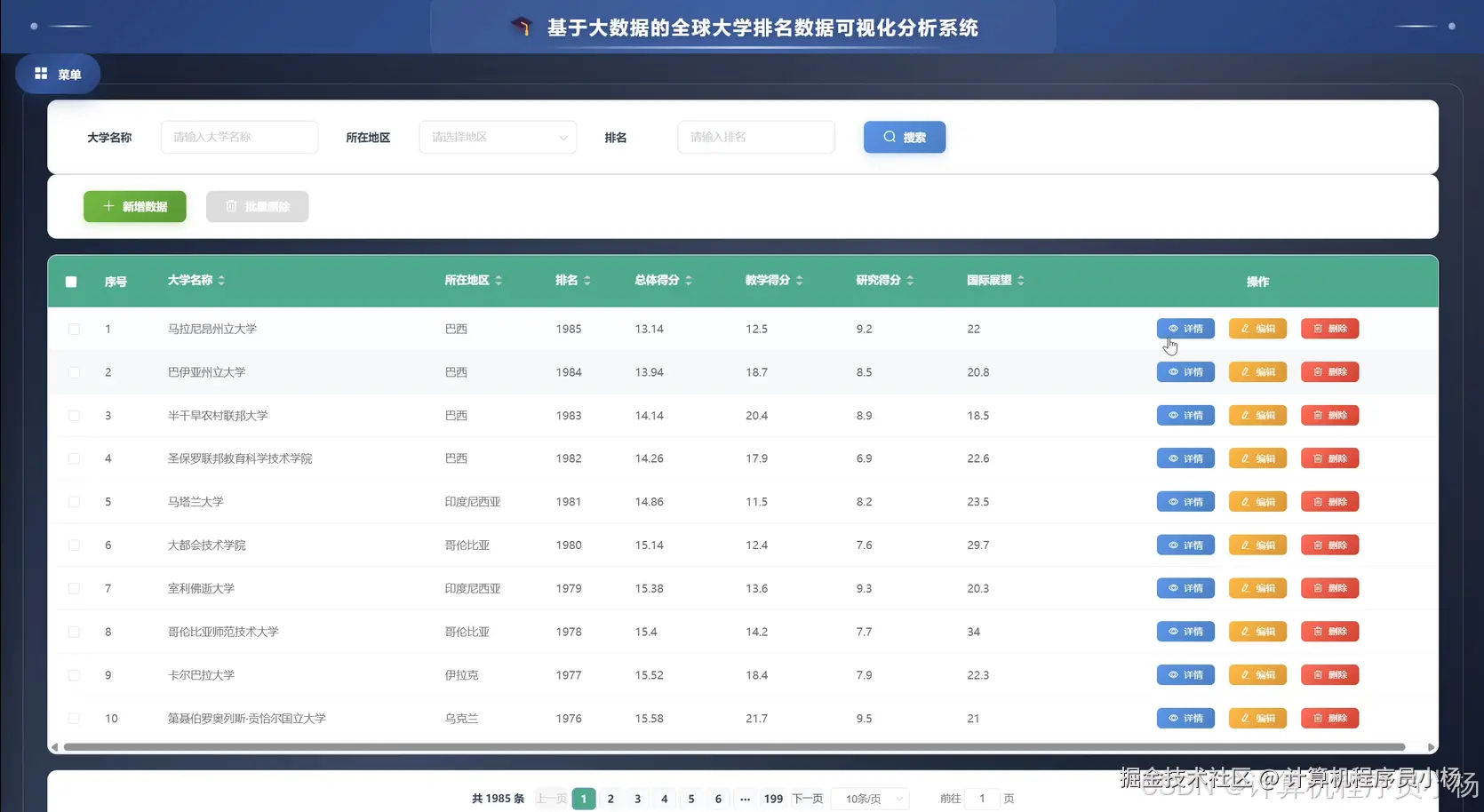Image resolution: width=1484 pixels, height=812 pixels.
Task: Click the plus icon on 新增数据 button
Action: coord(108,206)
